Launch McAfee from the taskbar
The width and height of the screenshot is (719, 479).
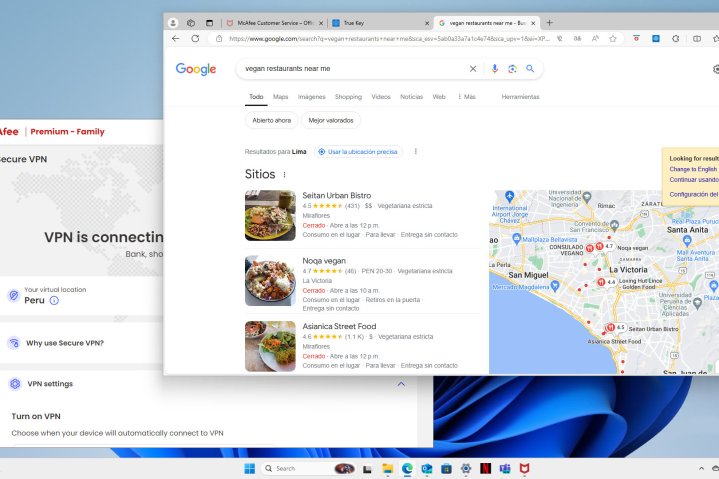pyautogui.click(x=524, y=468)
